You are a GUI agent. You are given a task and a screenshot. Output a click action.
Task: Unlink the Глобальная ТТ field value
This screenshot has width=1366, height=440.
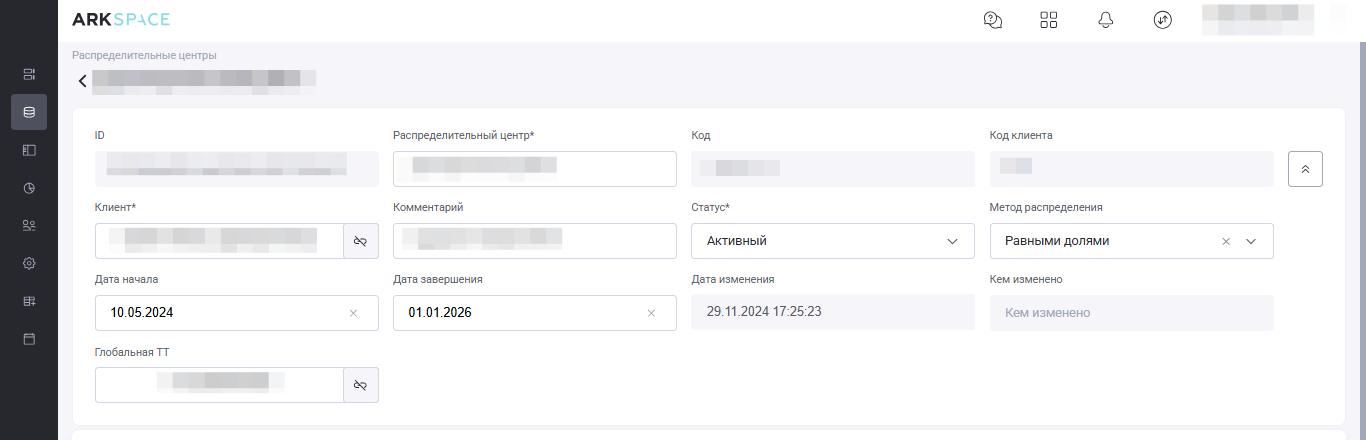[361, 385]
